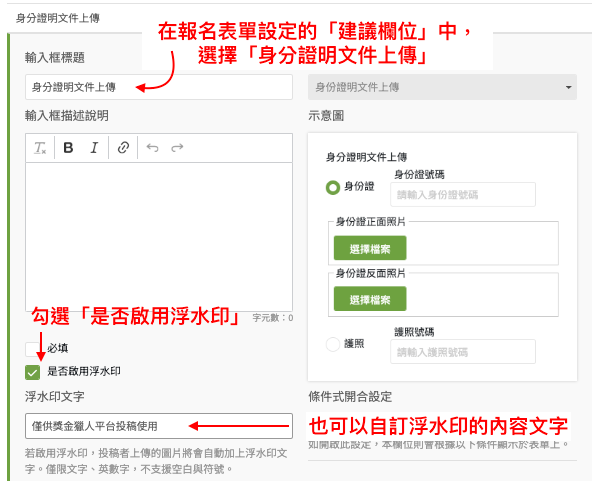
Task: Uncheck the 是否啟用浮水印 checkbox
Action: tap(33, 372)
